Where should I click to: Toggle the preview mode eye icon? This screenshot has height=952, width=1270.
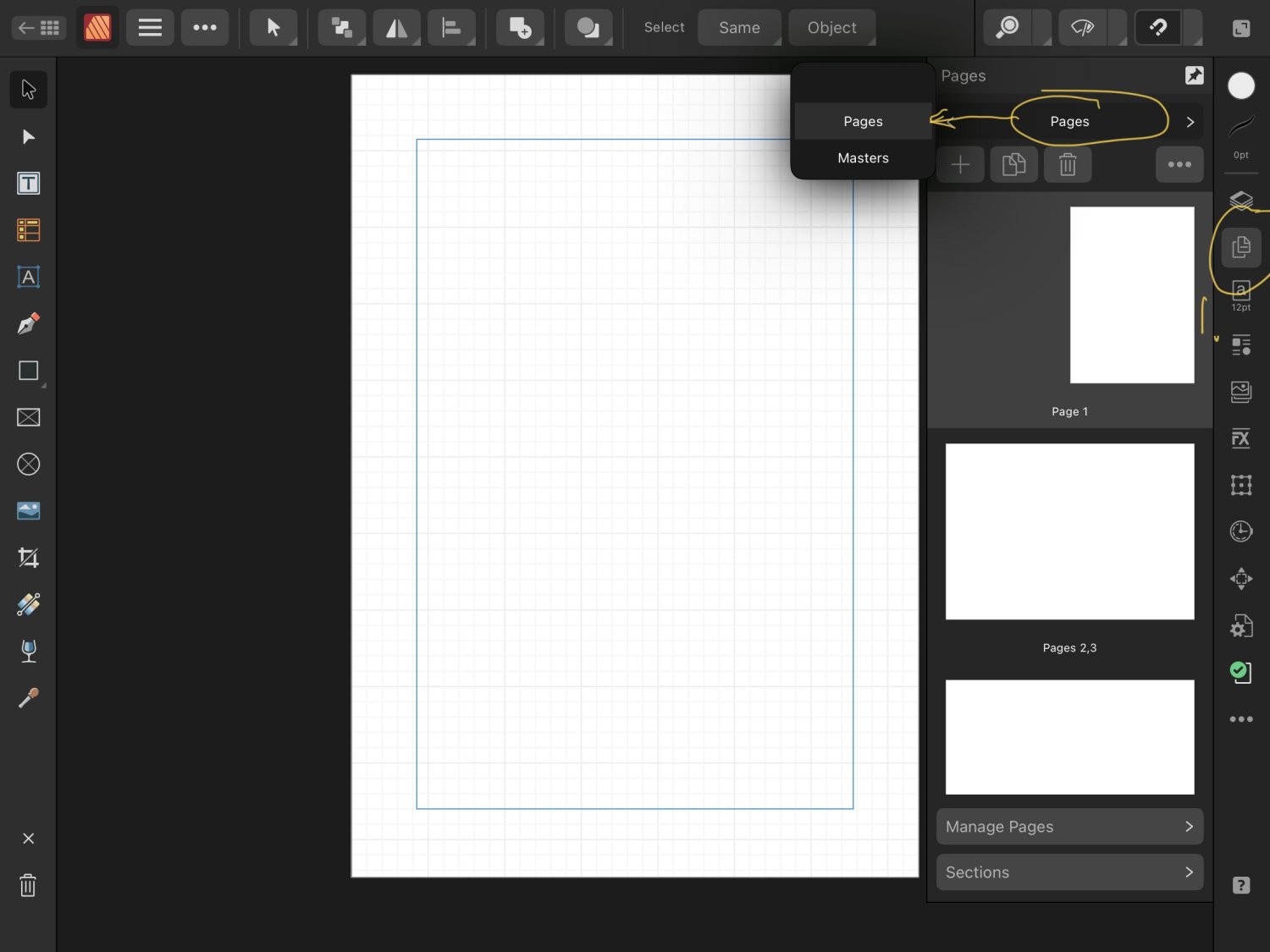pos(1082,28)
